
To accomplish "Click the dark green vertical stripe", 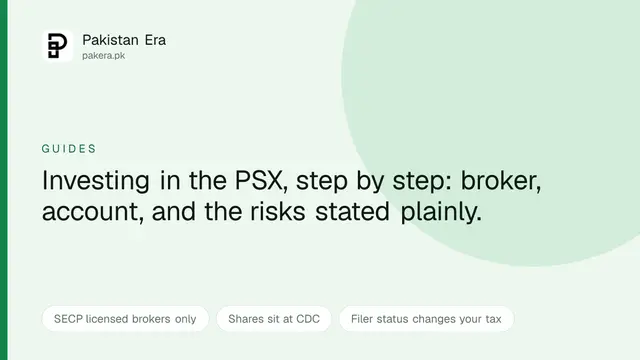I will 4,180.
